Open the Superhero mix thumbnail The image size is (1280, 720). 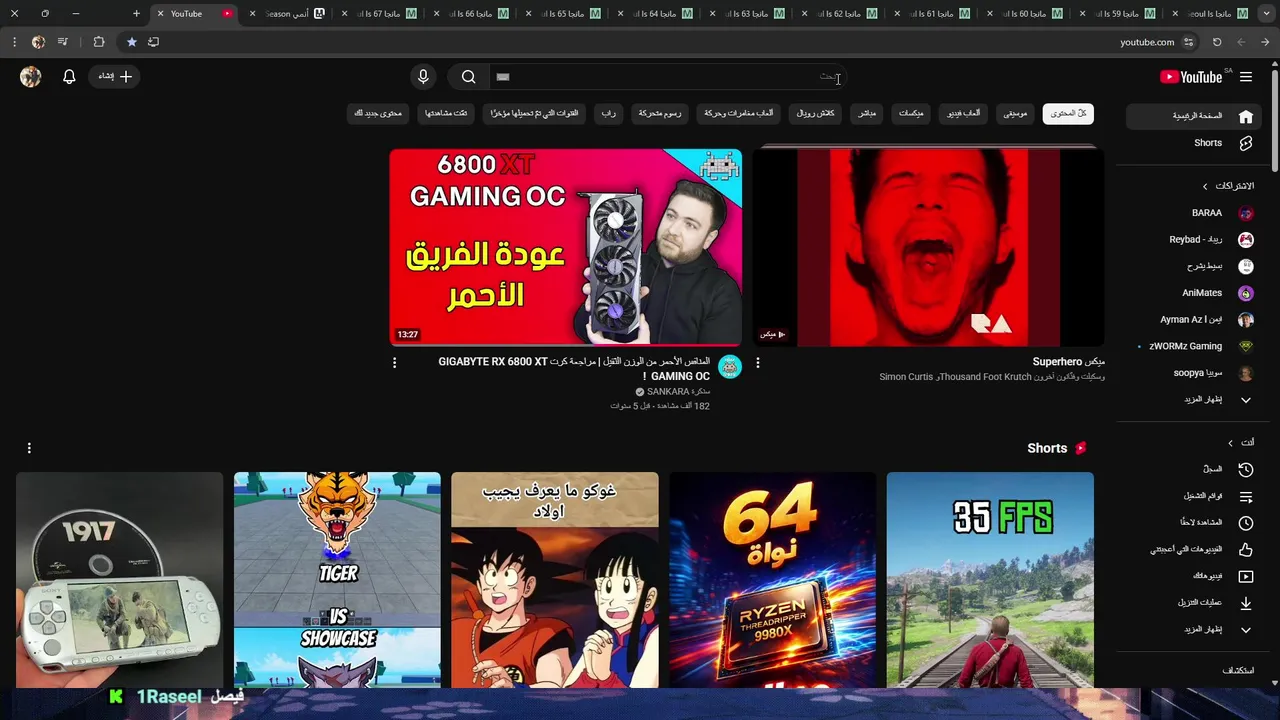point(928,247)
